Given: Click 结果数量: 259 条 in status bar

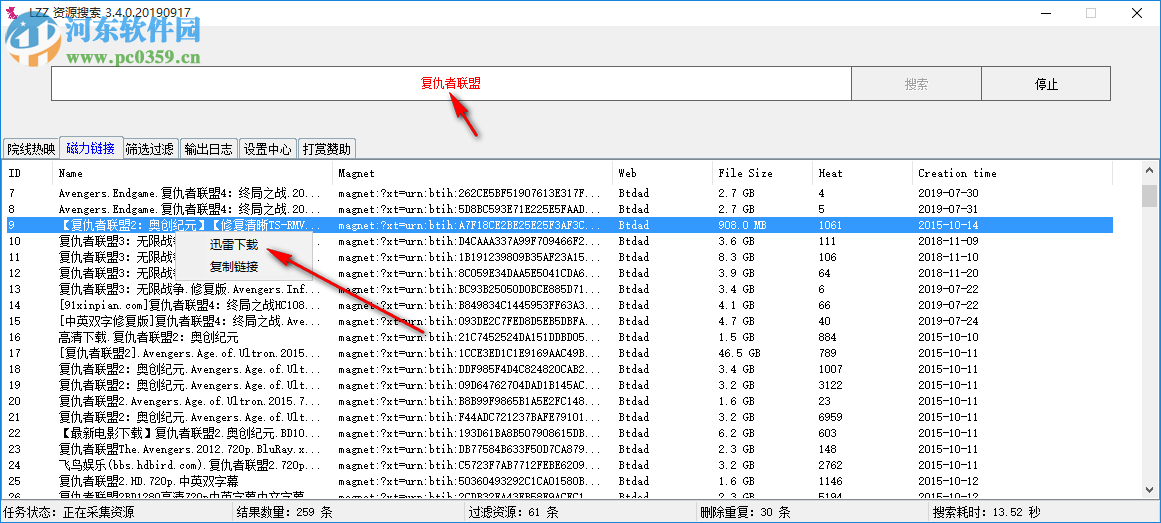Looking at the screenshot, I should point(284,512).
